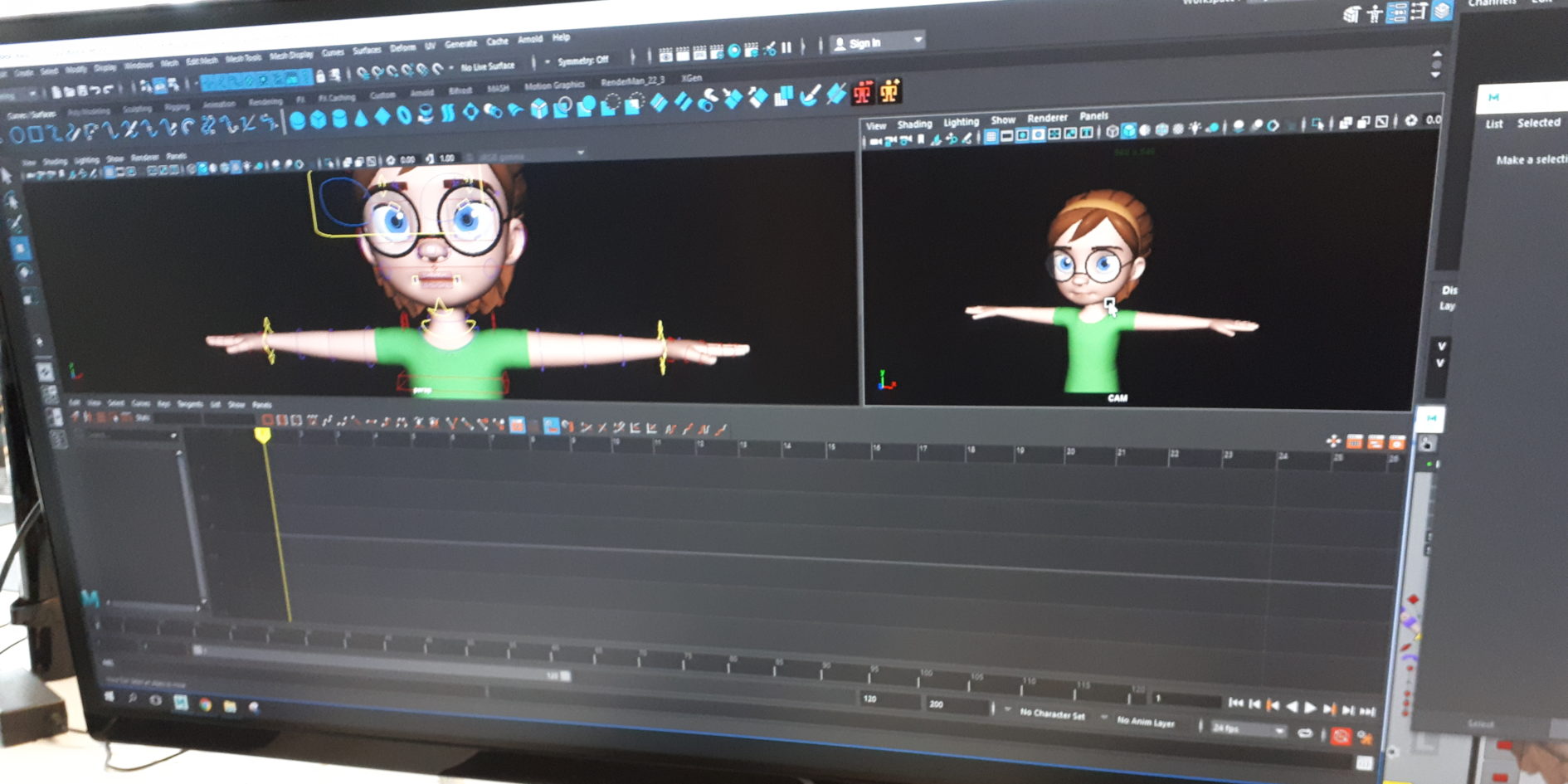Go to start of playback range
The width and height of the screenshot is (1568, 784).
(x=1236, y=703)
